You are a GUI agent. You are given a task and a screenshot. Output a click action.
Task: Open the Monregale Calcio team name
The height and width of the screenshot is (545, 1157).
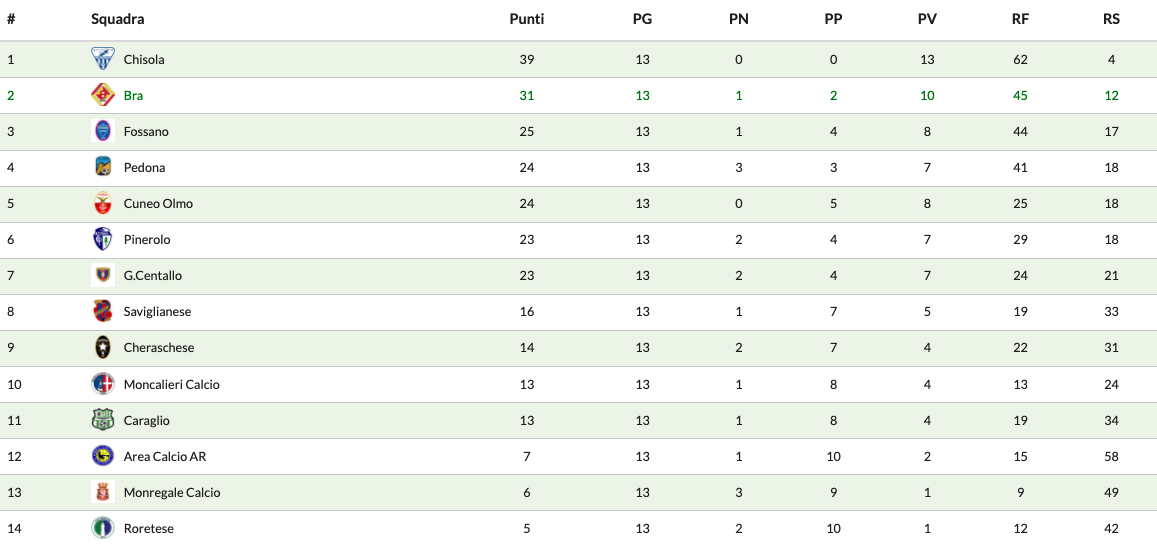pyautogui.click(x=172, y=493)
